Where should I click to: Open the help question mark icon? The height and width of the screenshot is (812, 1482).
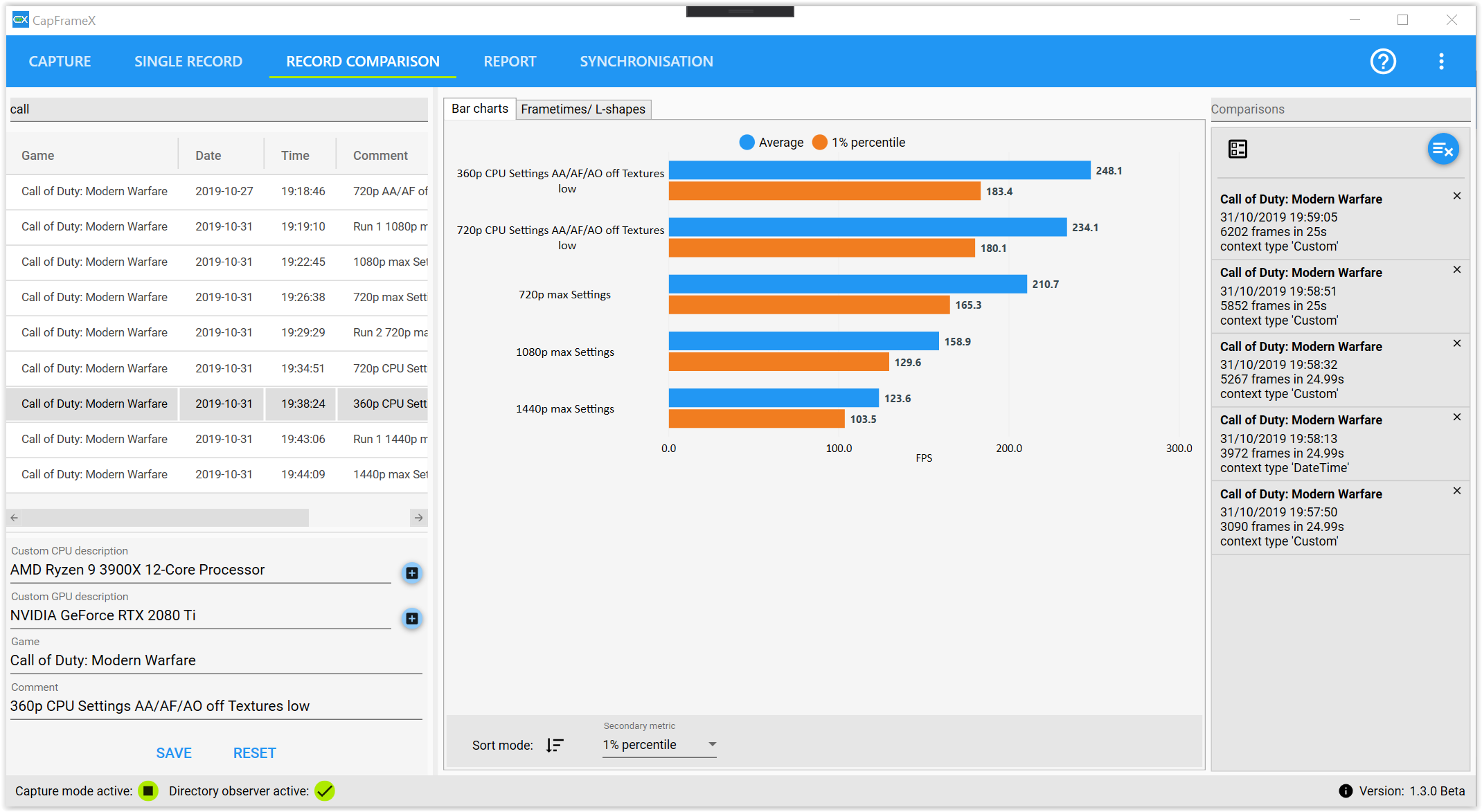click(1383, 62)
